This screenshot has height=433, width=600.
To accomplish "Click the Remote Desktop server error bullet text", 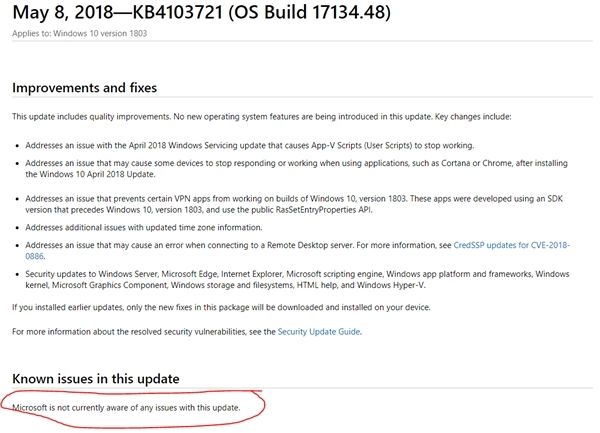I will 238,245.
